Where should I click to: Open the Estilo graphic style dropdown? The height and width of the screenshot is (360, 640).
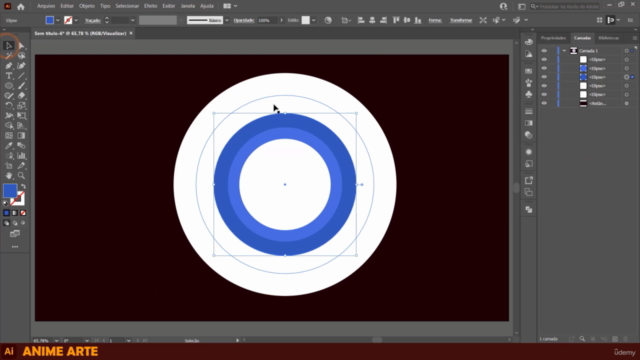click(313, 20)
